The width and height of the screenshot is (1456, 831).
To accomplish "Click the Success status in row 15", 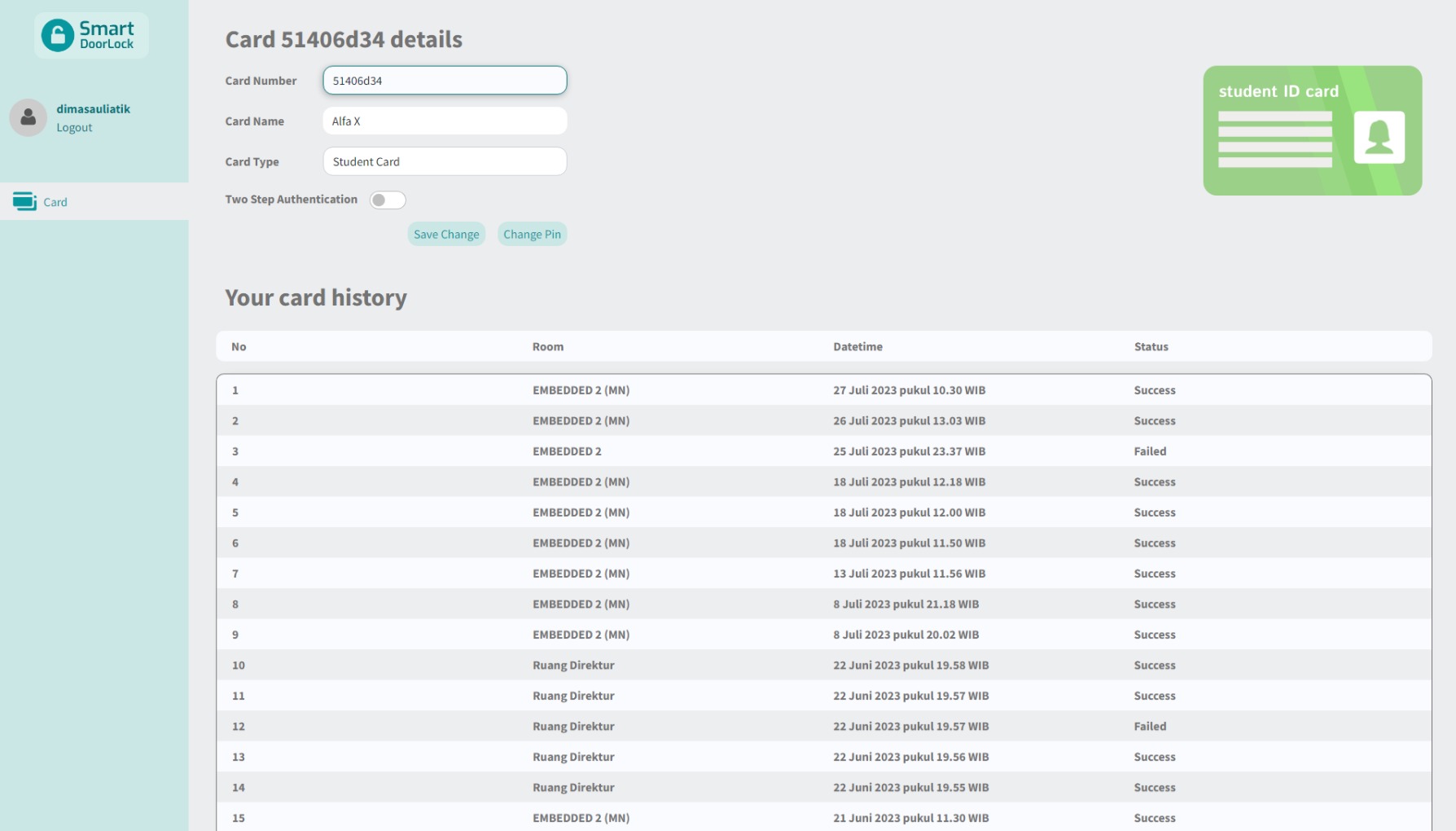I will [x=1155, y=818].
